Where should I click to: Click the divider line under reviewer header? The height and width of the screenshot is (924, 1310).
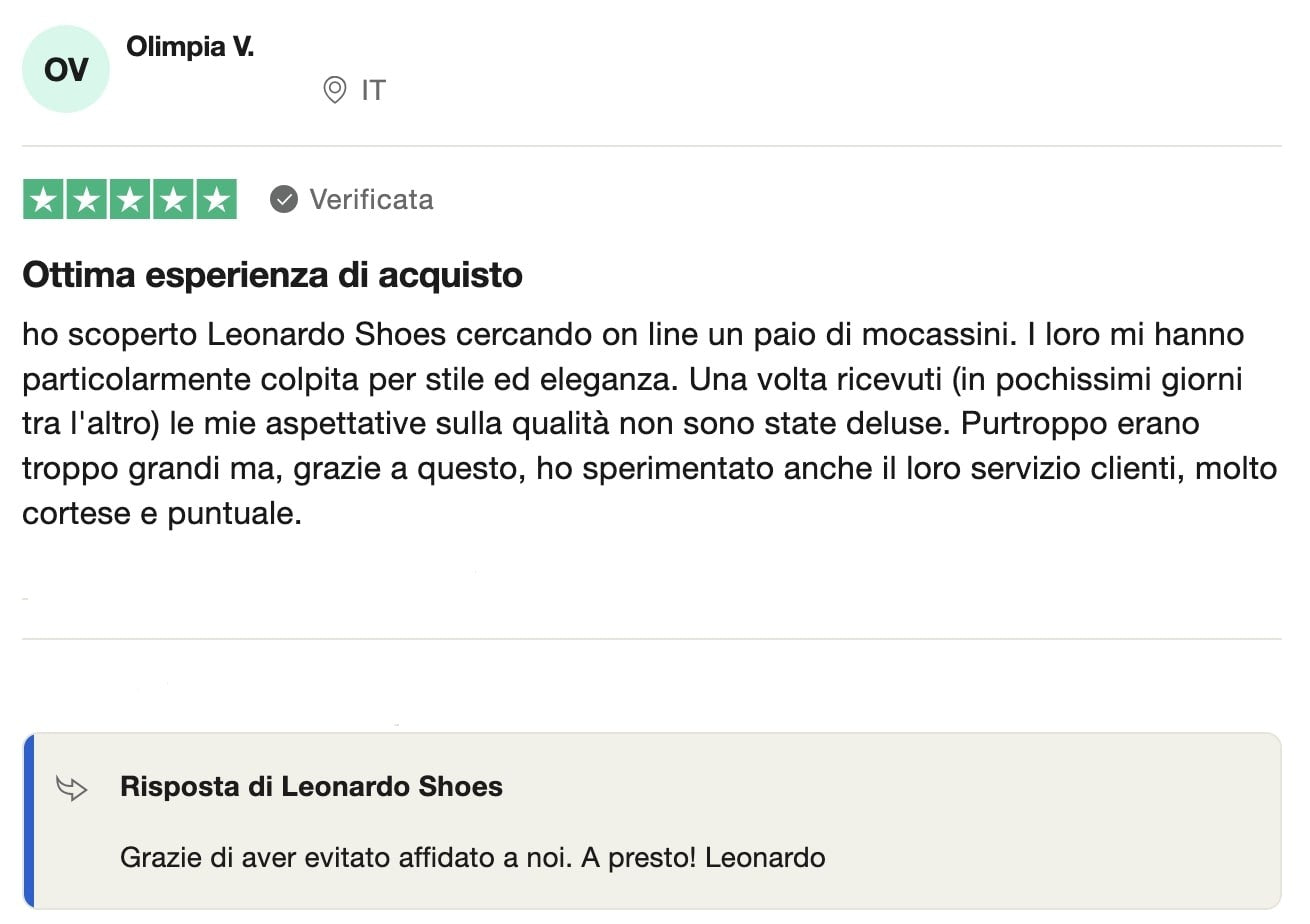pyautogui.click(x=652, y=146)
